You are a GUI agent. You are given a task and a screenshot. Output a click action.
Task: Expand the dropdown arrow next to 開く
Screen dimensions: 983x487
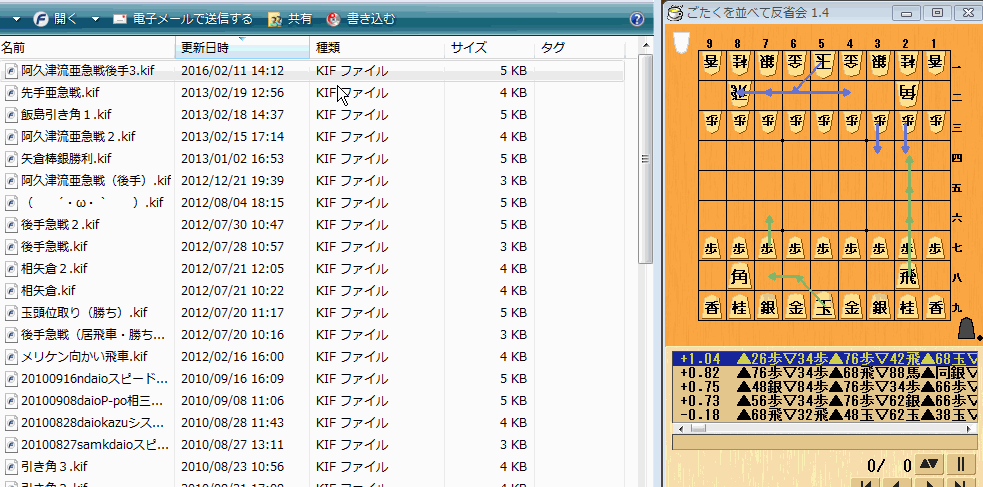[x=95, y=19]
